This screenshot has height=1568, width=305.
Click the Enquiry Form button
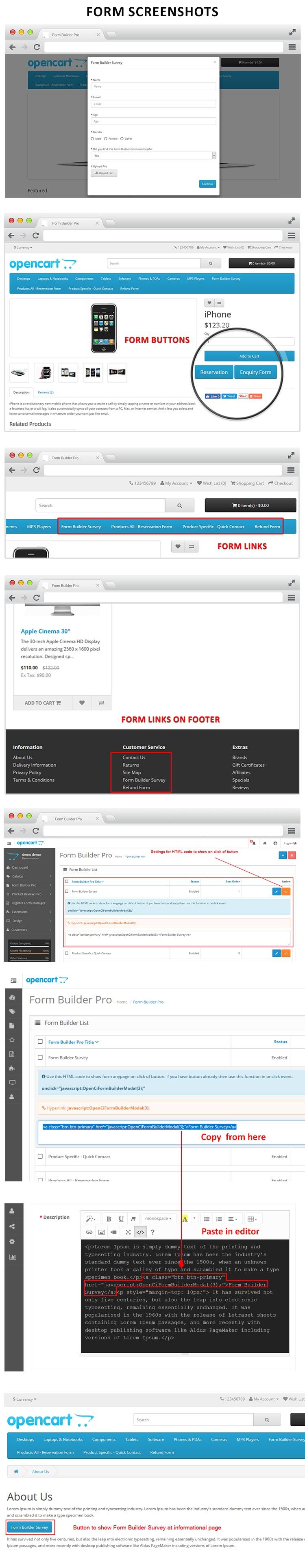(255, 372)
